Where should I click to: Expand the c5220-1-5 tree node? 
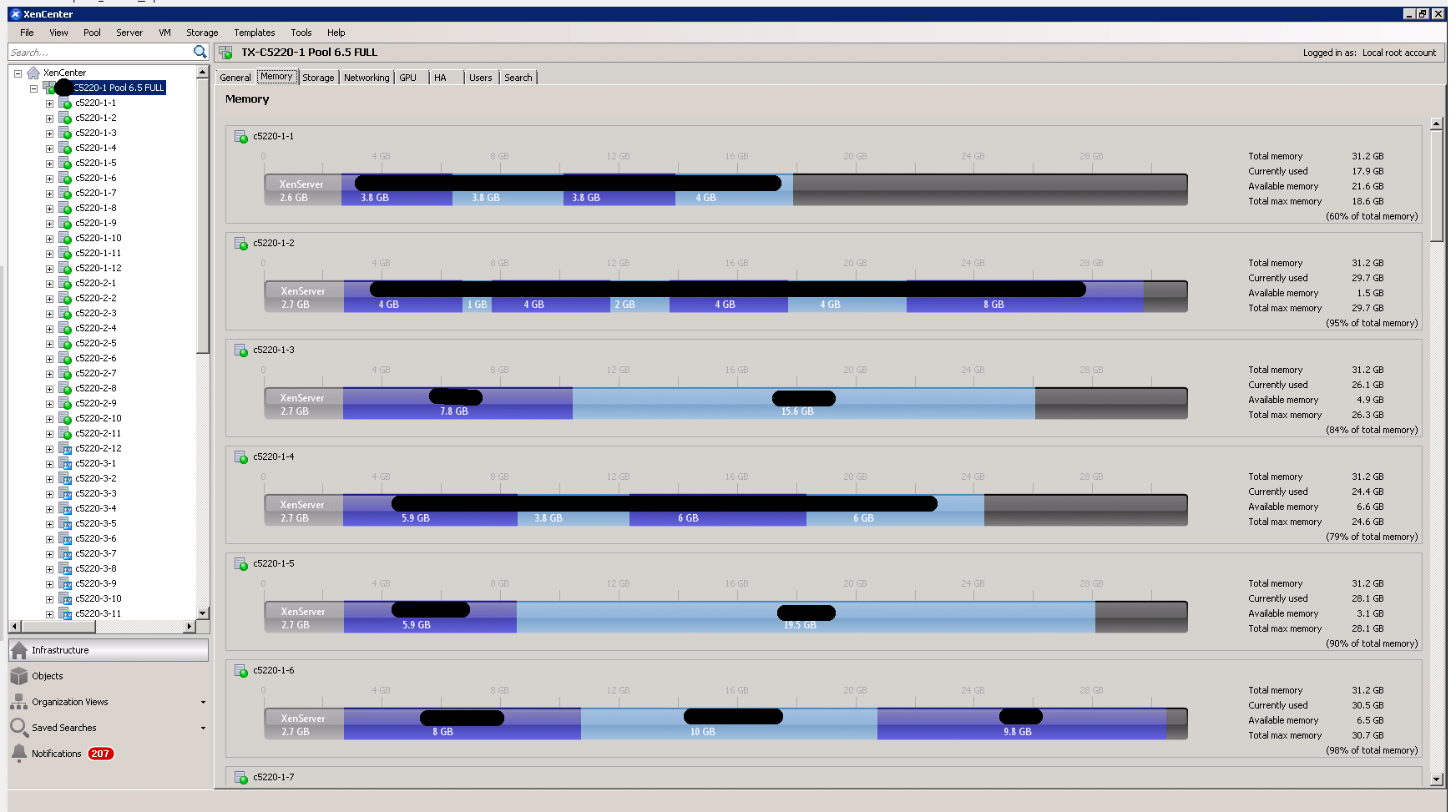coord(49,164)
